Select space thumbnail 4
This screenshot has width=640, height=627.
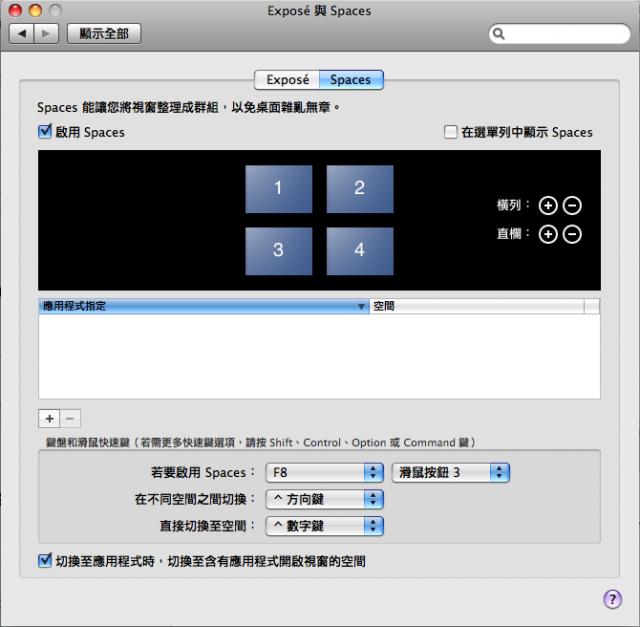coord(360,251)
